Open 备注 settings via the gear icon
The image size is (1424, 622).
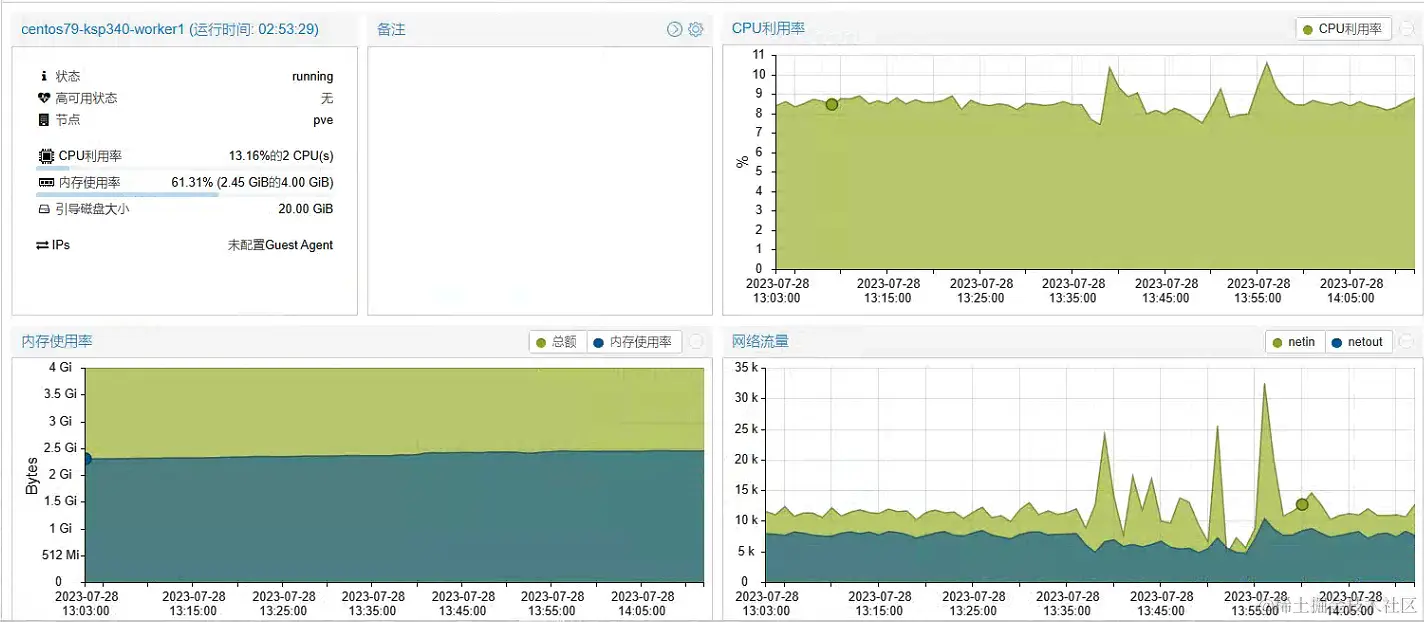pyautogui.click(x=696, y=30)
